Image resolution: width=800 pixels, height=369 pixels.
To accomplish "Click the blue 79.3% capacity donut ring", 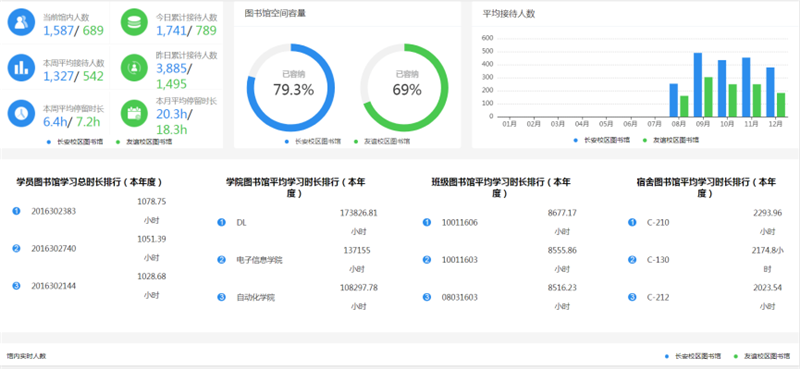I will (x=291, y=87).
